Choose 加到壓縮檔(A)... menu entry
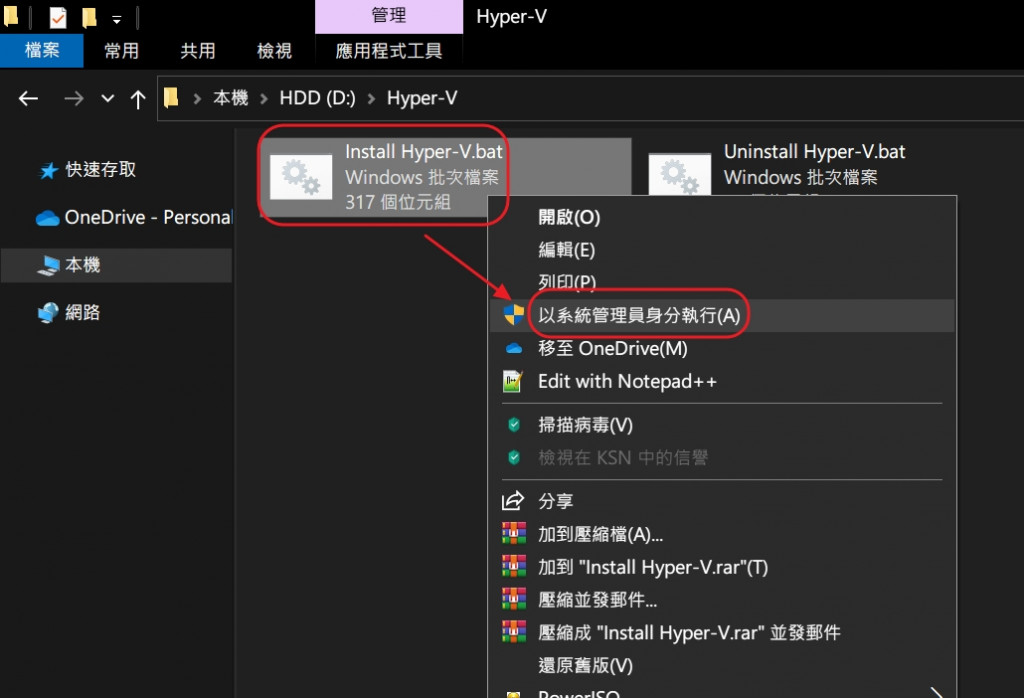Image resolution: width=1024 pixels, height=698 pixels. point(722,534)
